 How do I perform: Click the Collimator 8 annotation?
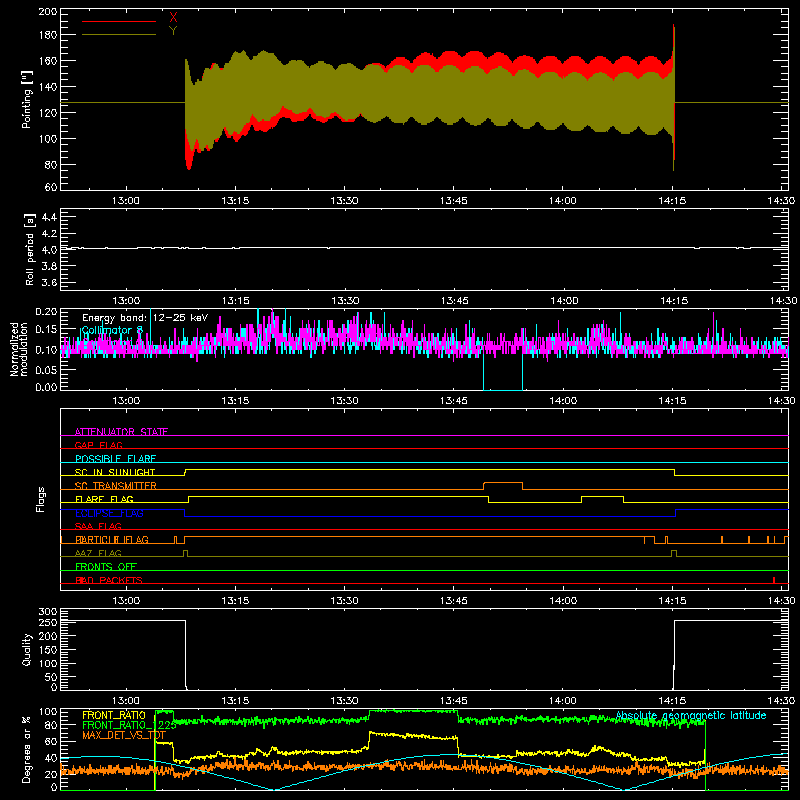point(112,331)
